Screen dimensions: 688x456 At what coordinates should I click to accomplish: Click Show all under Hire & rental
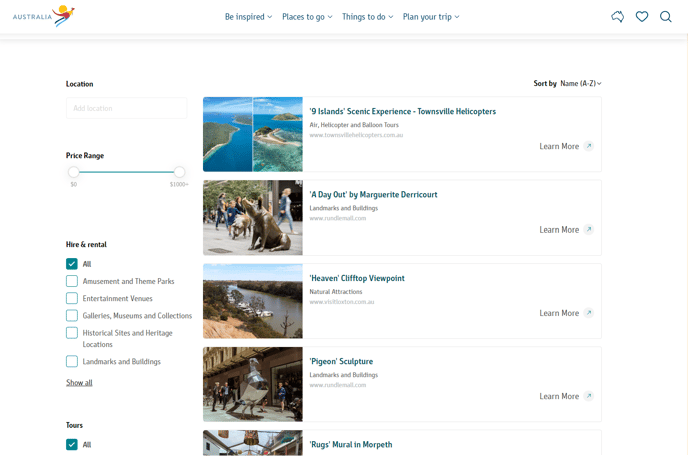79,383
